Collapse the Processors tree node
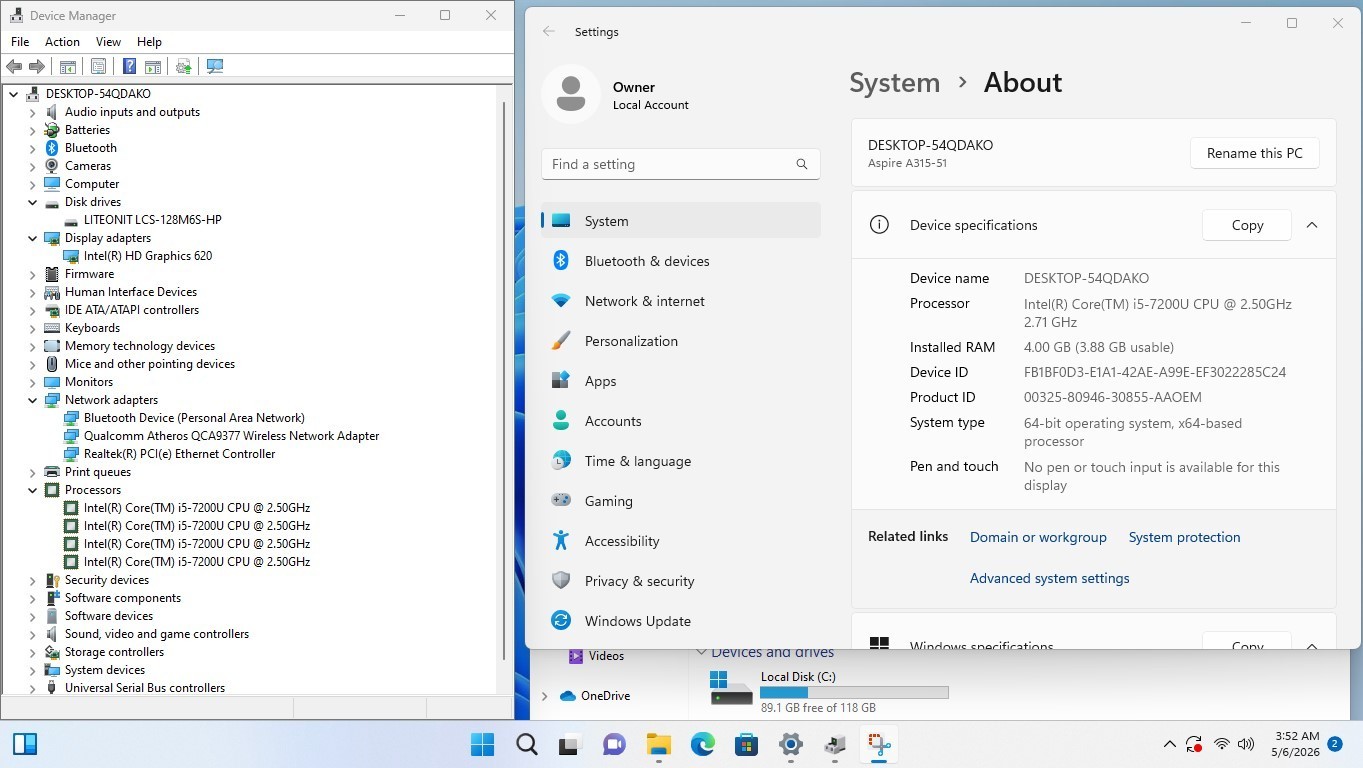The width and height of the screenshot is (1363, 768). pyautogui.click(x=32, y=490)
